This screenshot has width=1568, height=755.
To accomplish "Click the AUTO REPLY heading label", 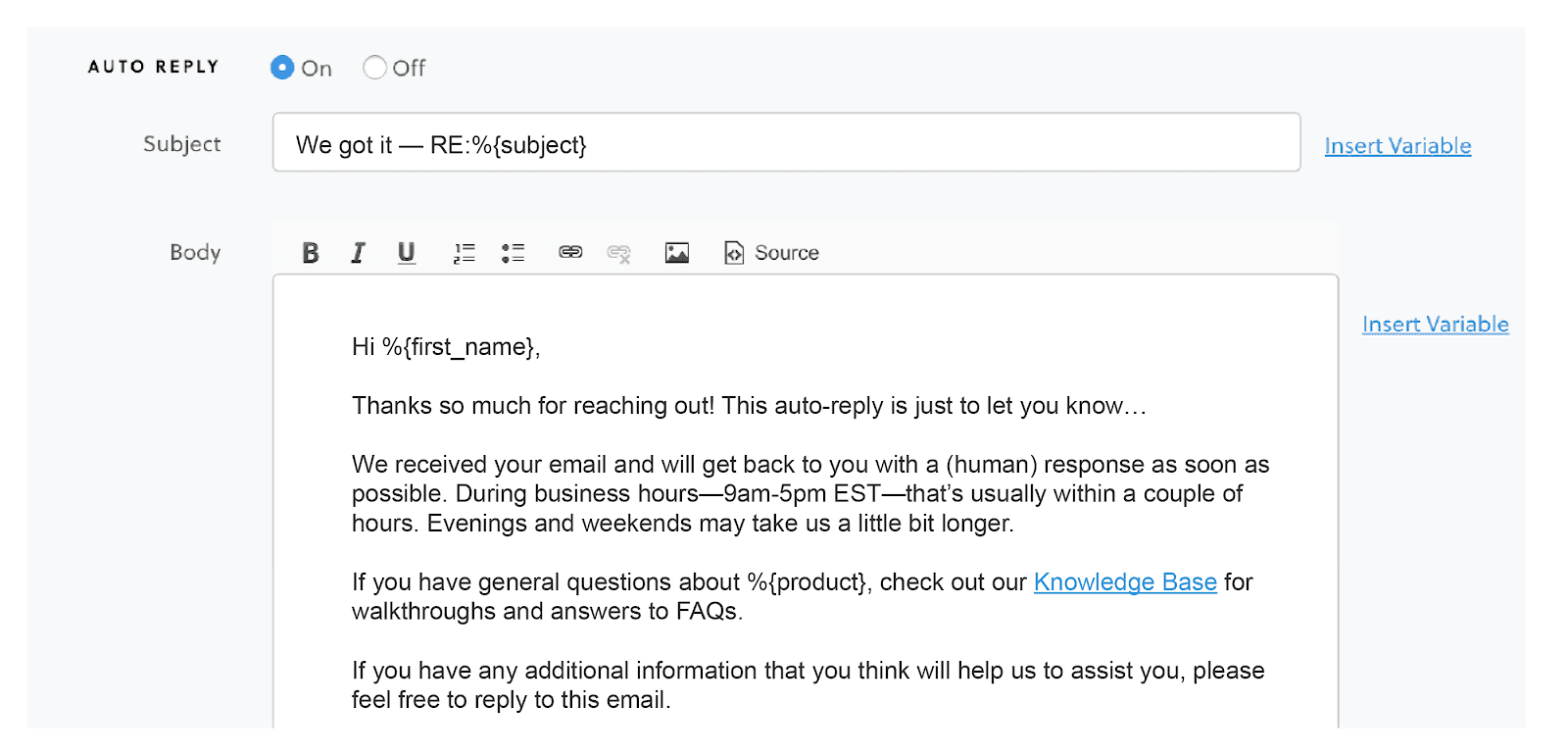I will pos(154,67).
